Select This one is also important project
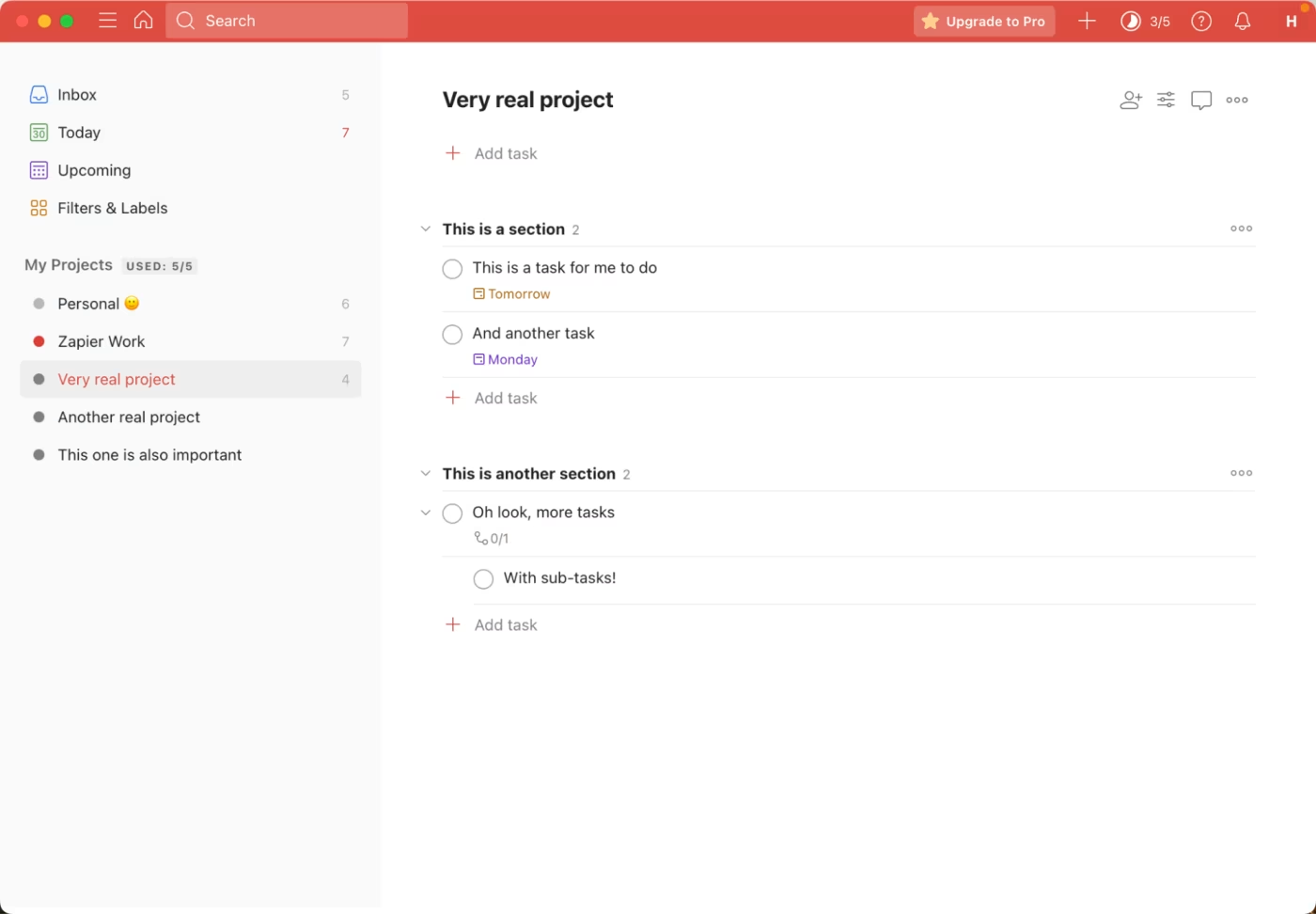1316x914 pixels. [190, 454]
